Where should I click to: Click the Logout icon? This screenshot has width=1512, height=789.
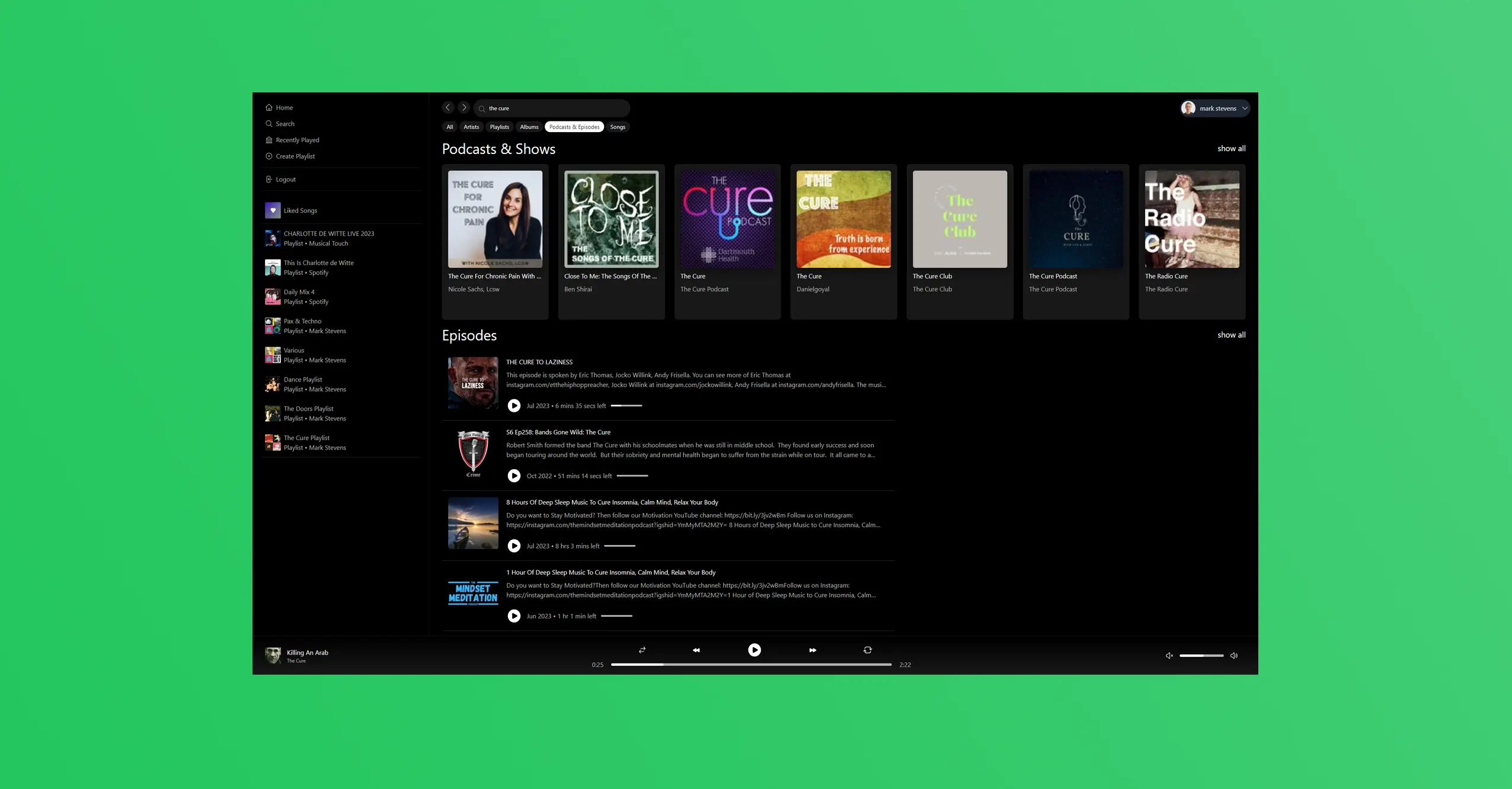coord(268,179)
